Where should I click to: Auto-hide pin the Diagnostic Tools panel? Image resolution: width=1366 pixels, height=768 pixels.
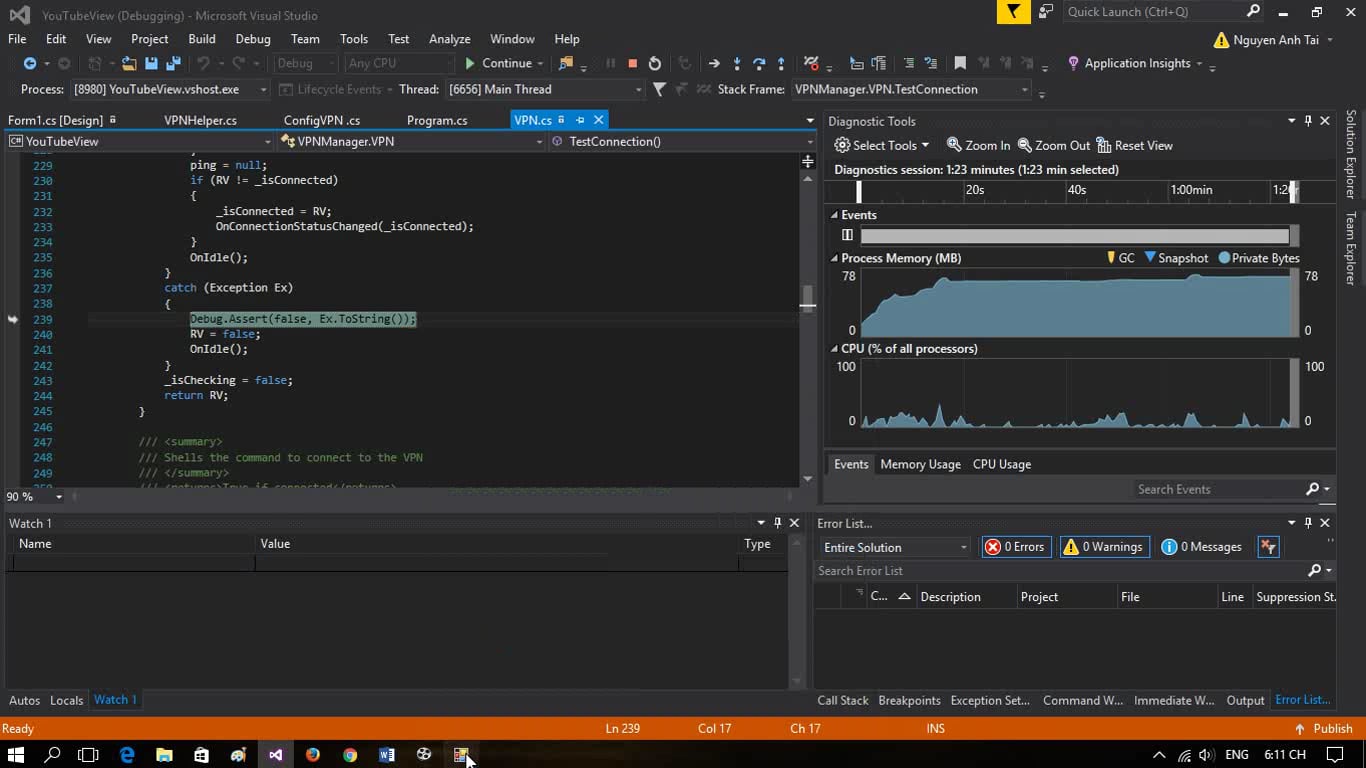1308,121
